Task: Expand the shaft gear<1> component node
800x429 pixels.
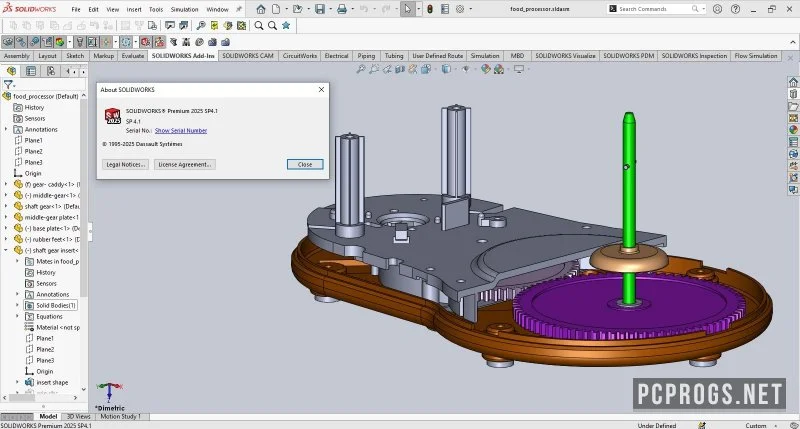Action: [6, 206]
